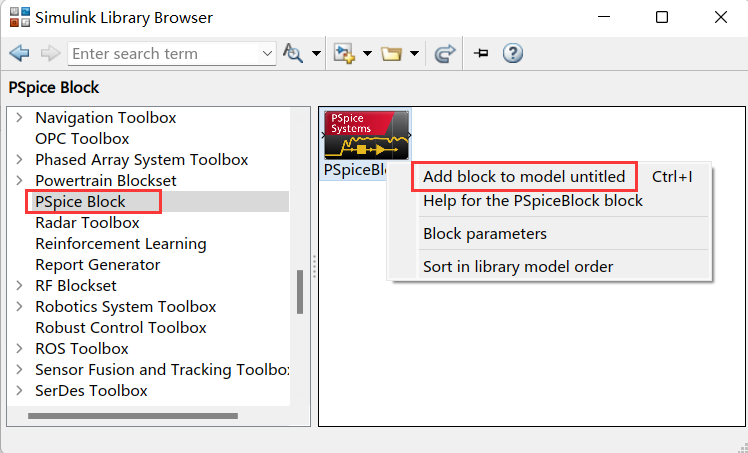Select PSpice Block in the library tree
This screenshot has height=453, width=748.
click(80, 201)
